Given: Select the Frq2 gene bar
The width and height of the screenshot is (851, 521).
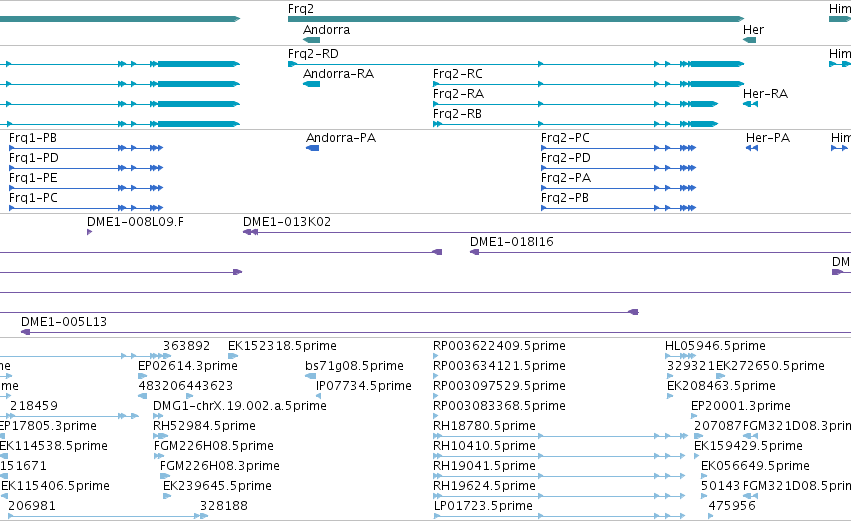Looking at the screenshot, I should [x=516, y=19].
